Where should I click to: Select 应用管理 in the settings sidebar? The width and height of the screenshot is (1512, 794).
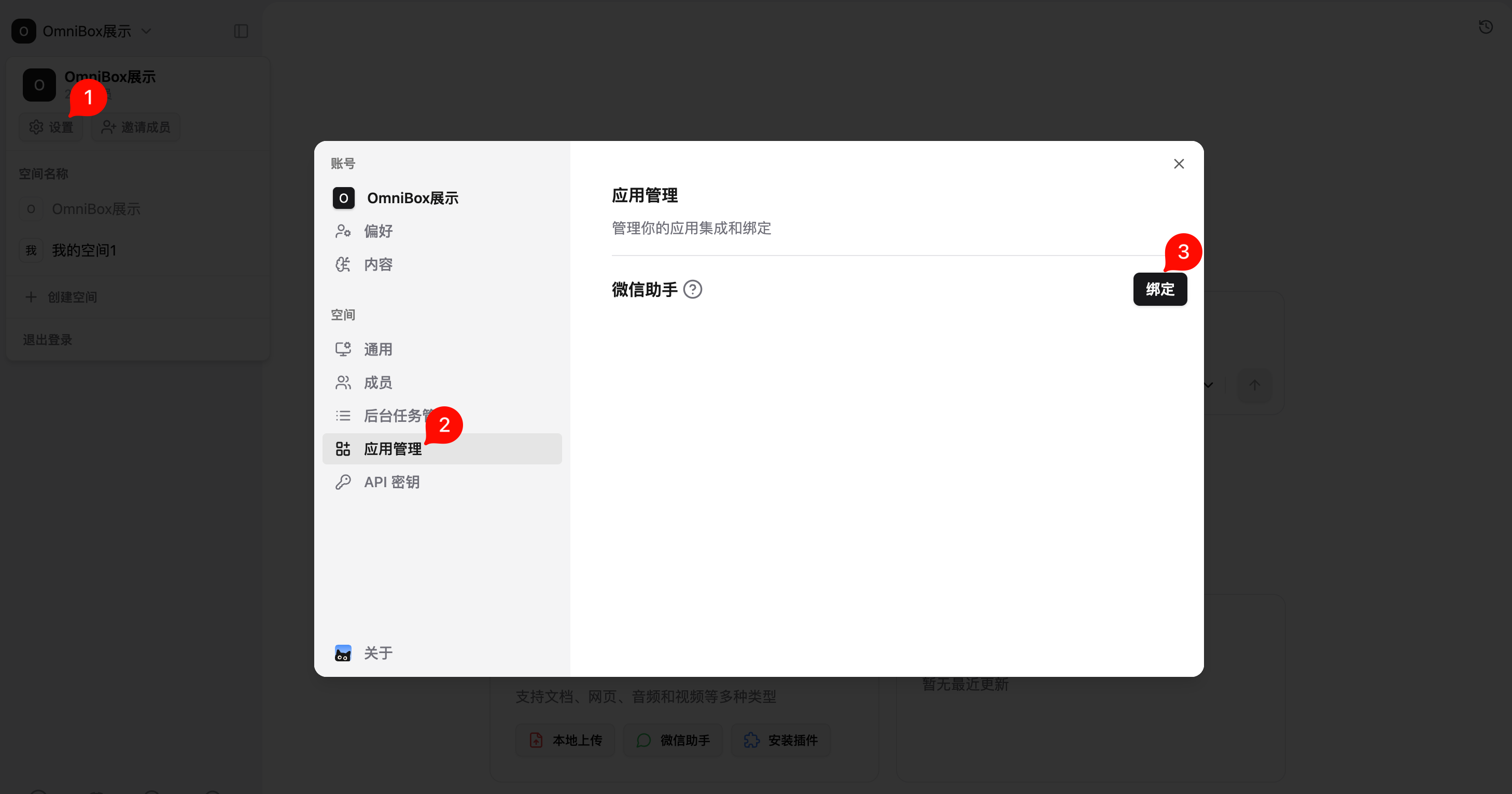pyautogui.click(x=392, y=449)
